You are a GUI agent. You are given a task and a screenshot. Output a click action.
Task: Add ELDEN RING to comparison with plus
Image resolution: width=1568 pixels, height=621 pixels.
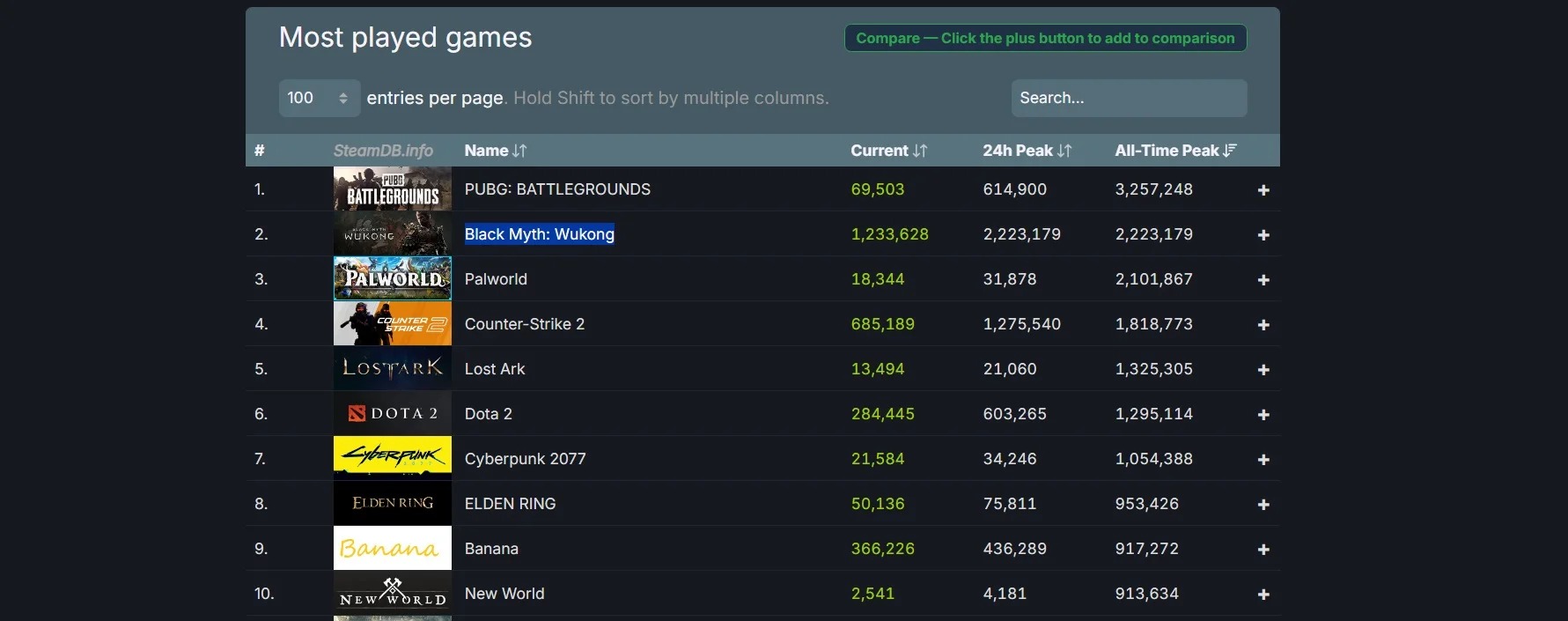1263,505
